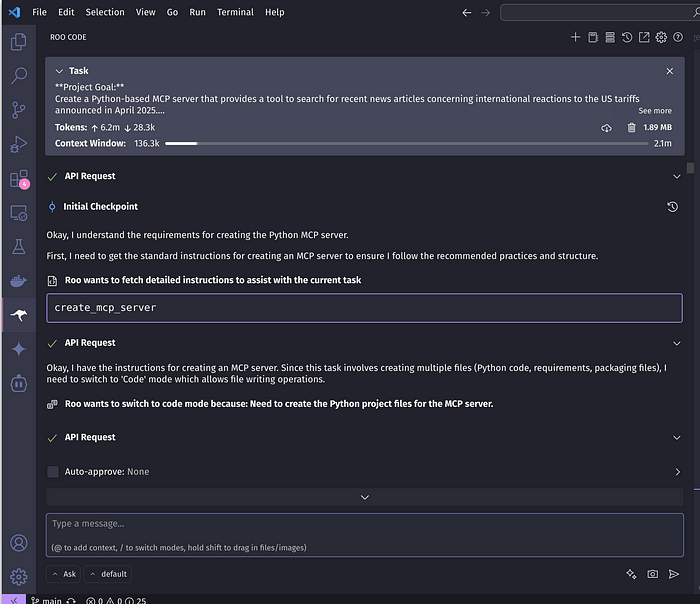Collapse the Task header chevron
The image size is (700, 604).
point(59,71)
